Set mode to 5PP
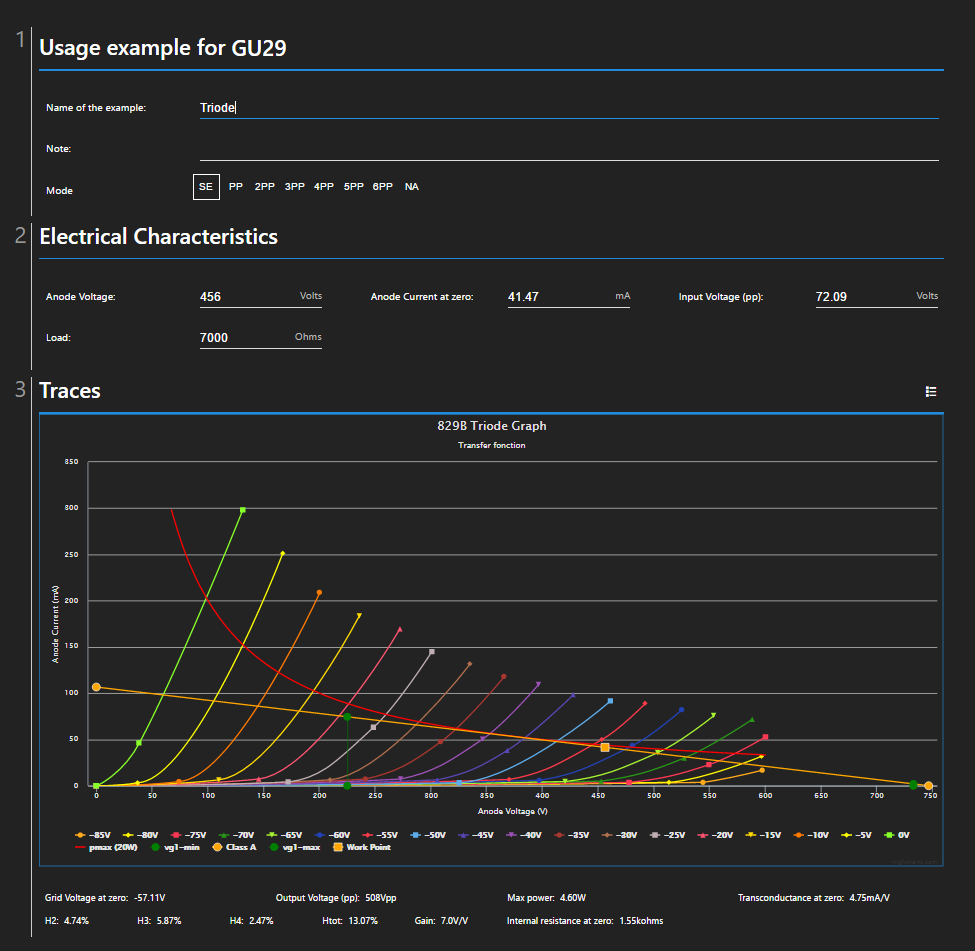Image resolution: width=975 pixels, height=951 pixels. pyautogui.click(x=353, y=187)
